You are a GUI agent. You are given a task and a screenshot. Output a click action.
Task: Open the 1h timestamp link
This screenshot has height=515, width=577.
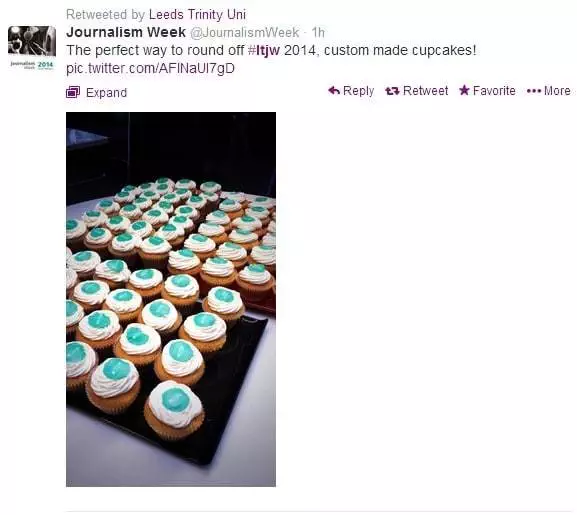tap(318, 32)
